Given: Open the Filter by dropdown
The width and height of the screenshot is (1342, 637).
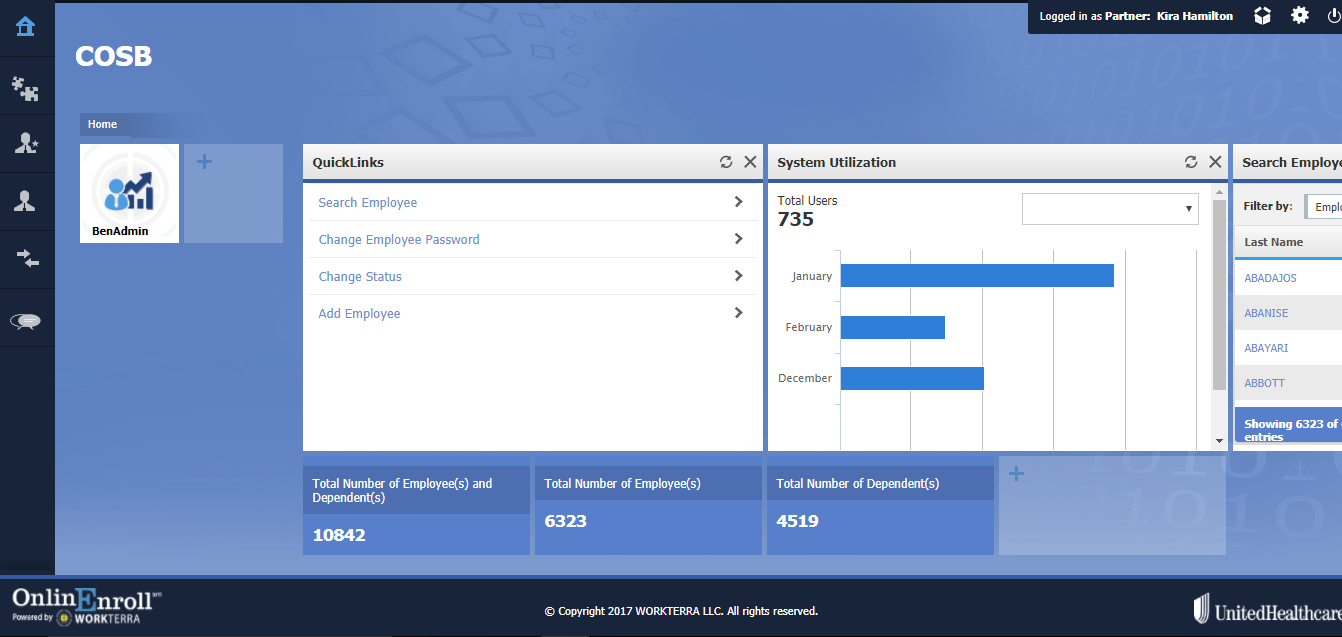Looking at the screenshot, I should 1324,207.
